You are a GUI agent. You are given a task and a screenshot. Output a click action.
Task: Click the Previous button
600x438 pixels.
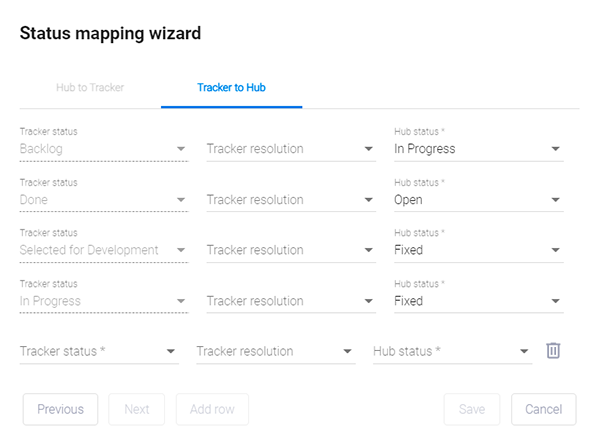coord(60,409)
